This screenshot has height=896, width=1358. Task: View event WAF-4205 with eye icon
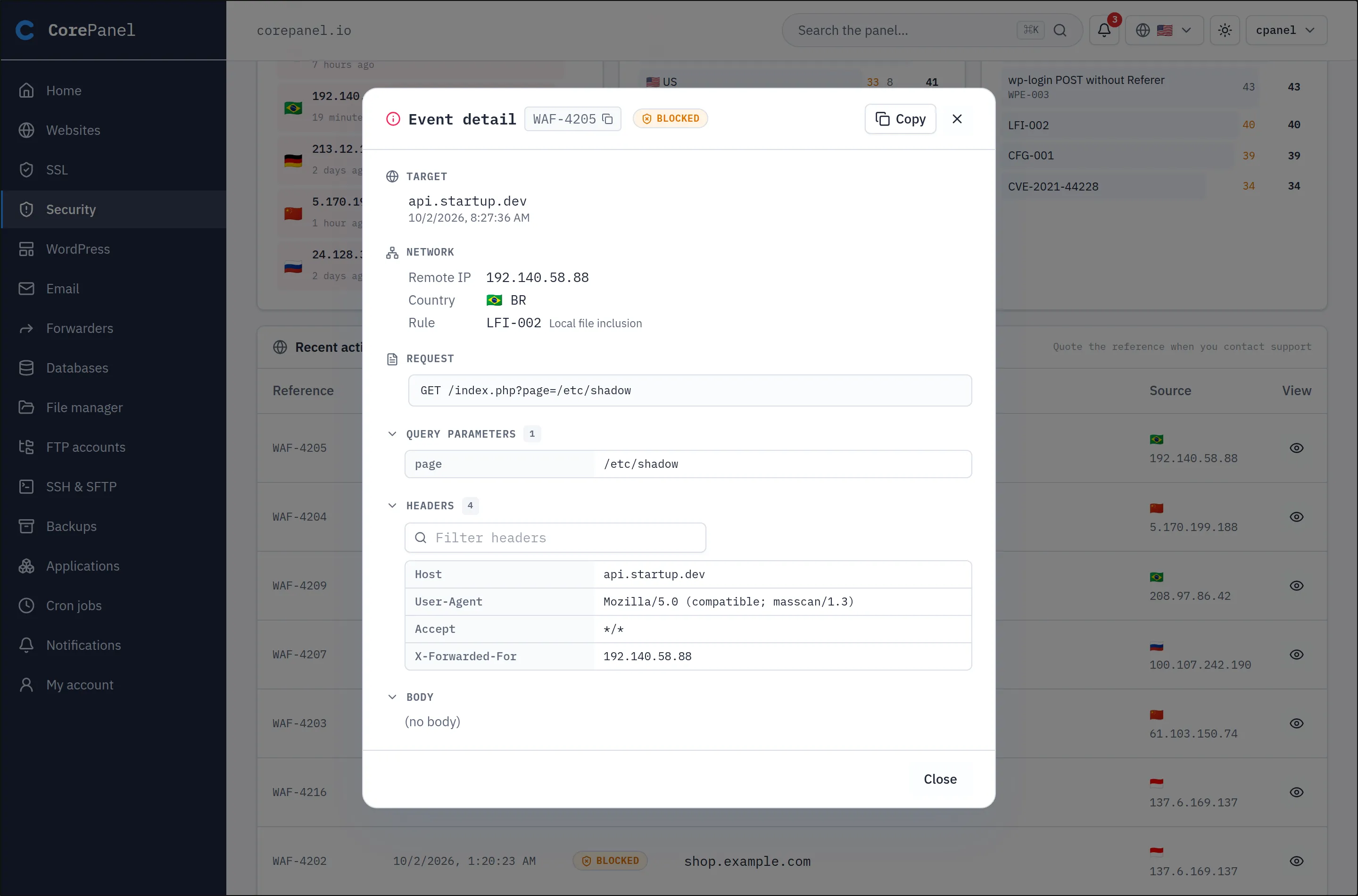(x=1296, y=448)
